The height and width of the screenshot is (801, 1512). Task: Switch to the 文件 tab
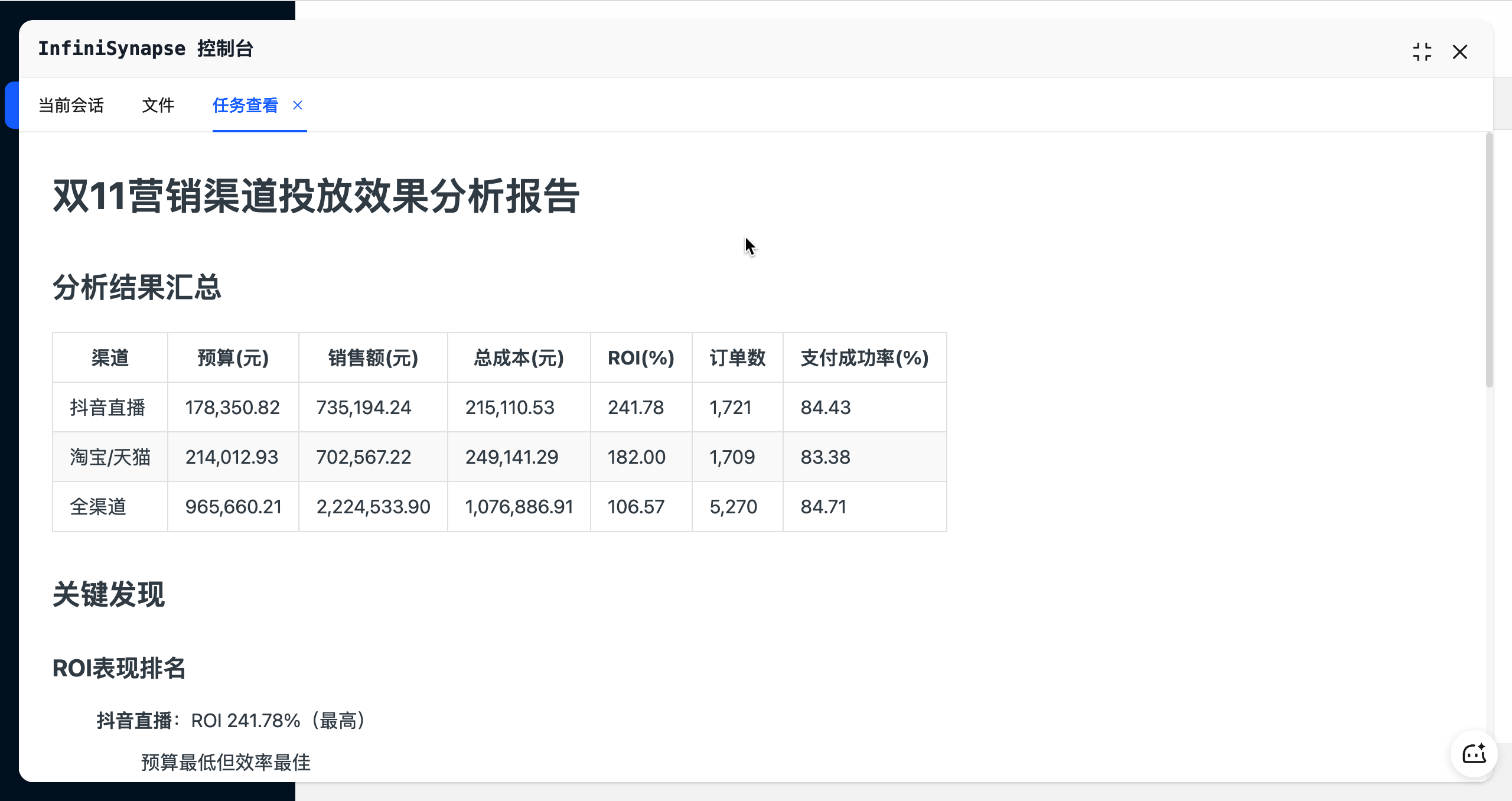coord(158,105)
